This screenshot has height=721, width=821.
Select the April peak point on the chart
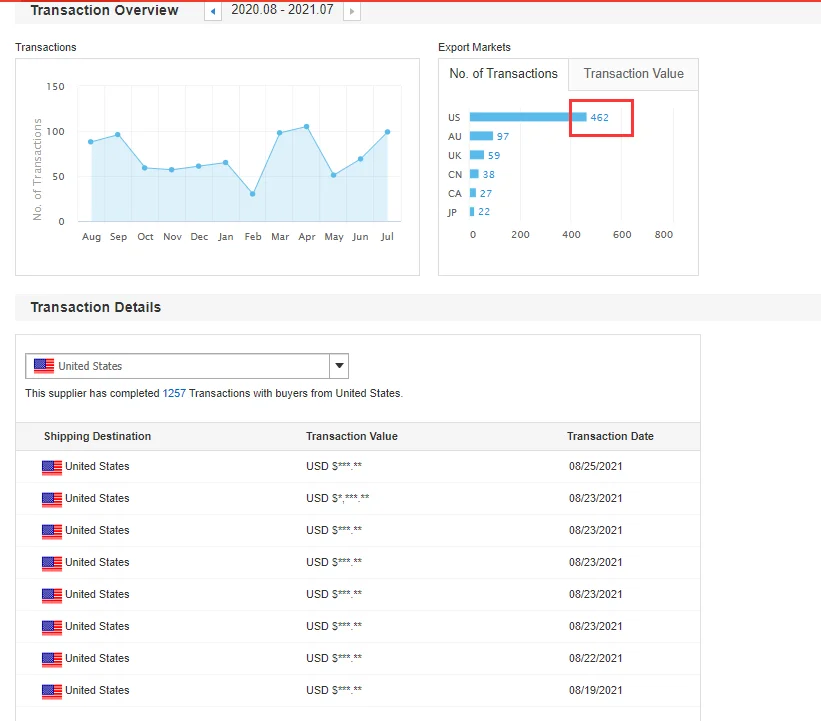[x=306, y=127]
